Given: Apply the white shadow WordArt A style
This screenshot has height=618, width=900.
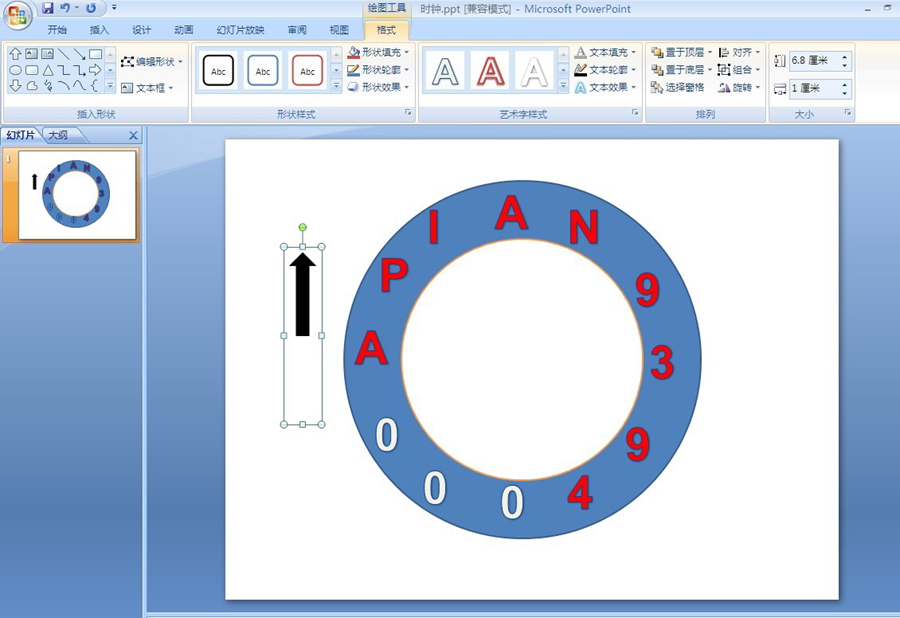Looking at the screenshot, I should pos(534,71).
